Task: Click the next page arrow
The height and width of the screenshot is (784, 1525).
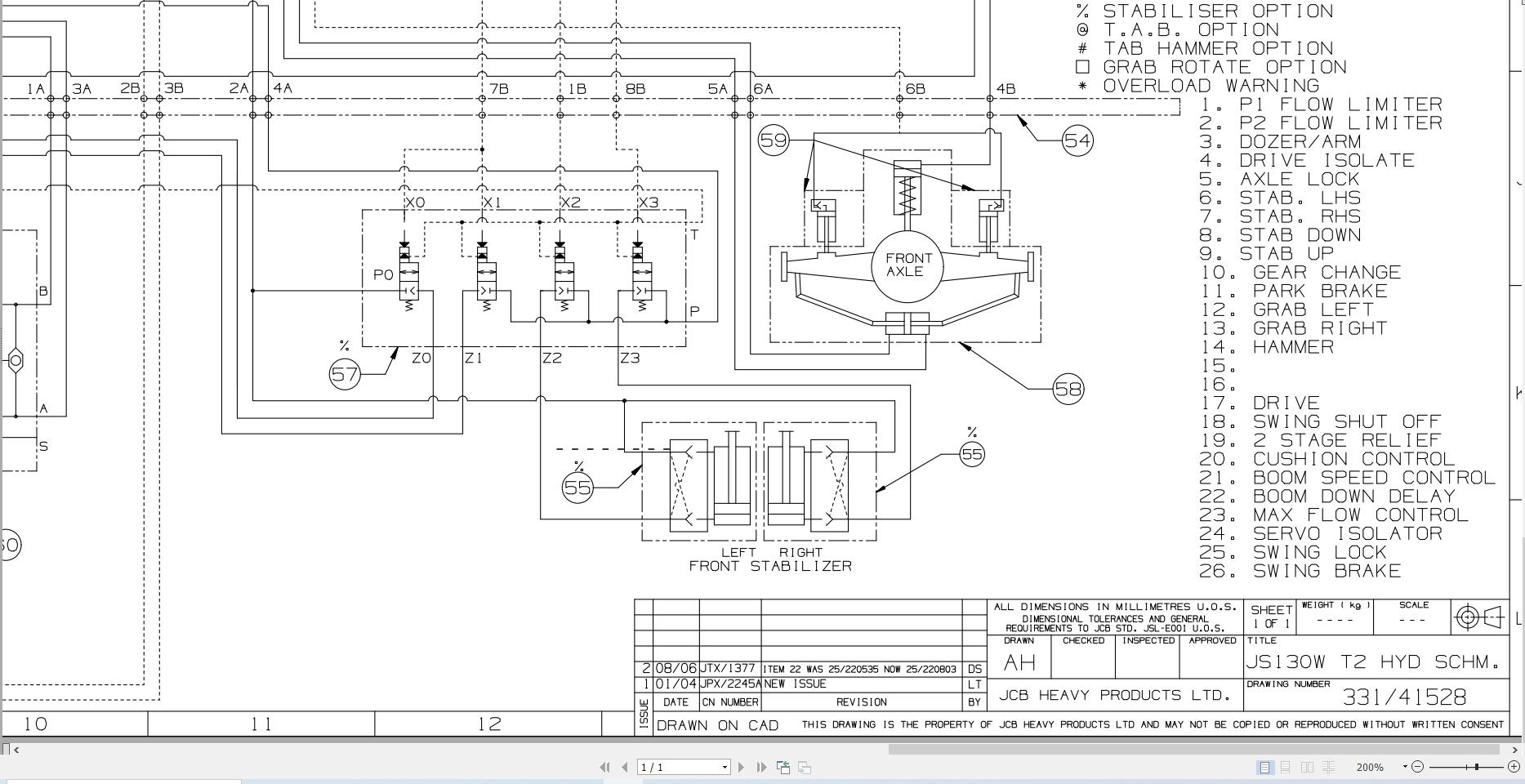Action: point(742,767)
